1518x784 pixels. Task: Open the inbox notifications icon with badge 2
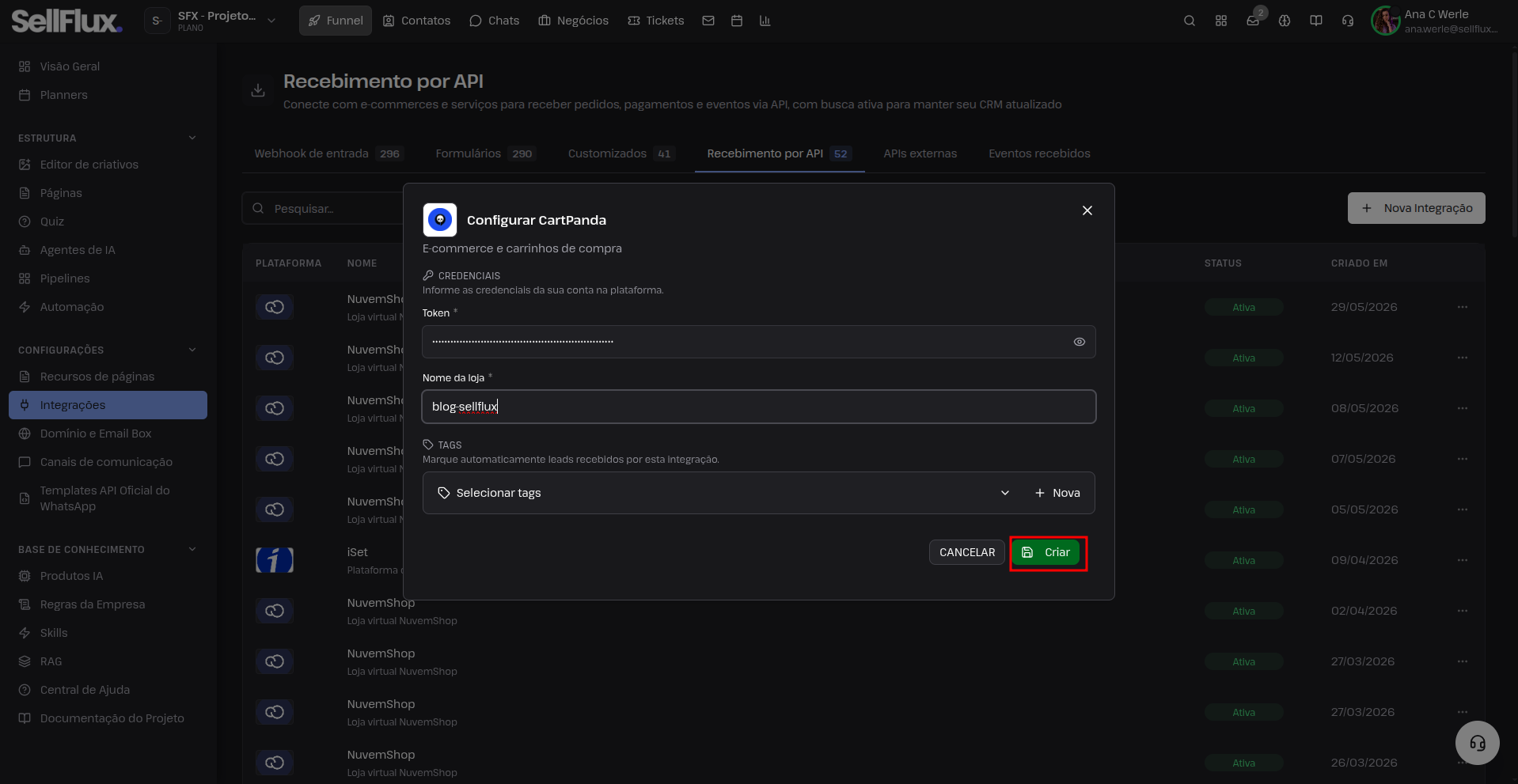click(x=1253, y=21)
